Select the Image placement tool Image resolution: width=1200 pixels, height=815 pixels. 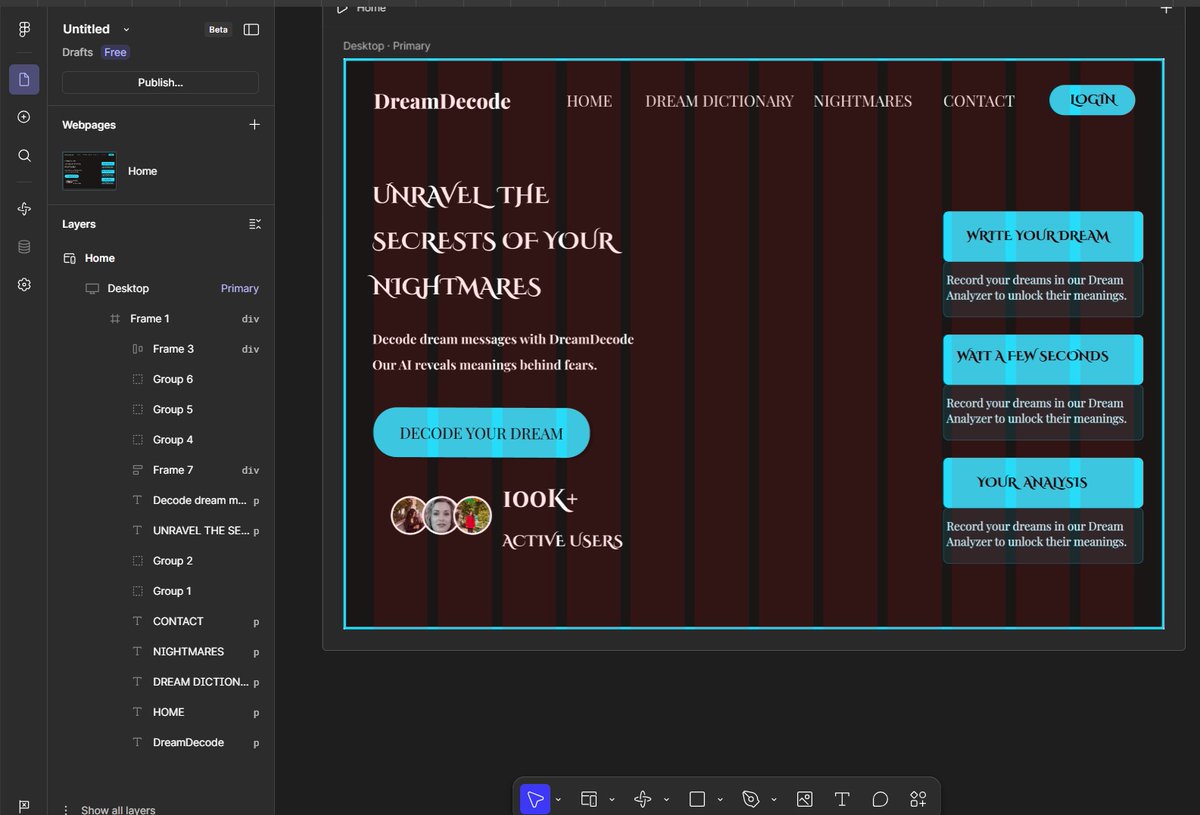point(804,799)
